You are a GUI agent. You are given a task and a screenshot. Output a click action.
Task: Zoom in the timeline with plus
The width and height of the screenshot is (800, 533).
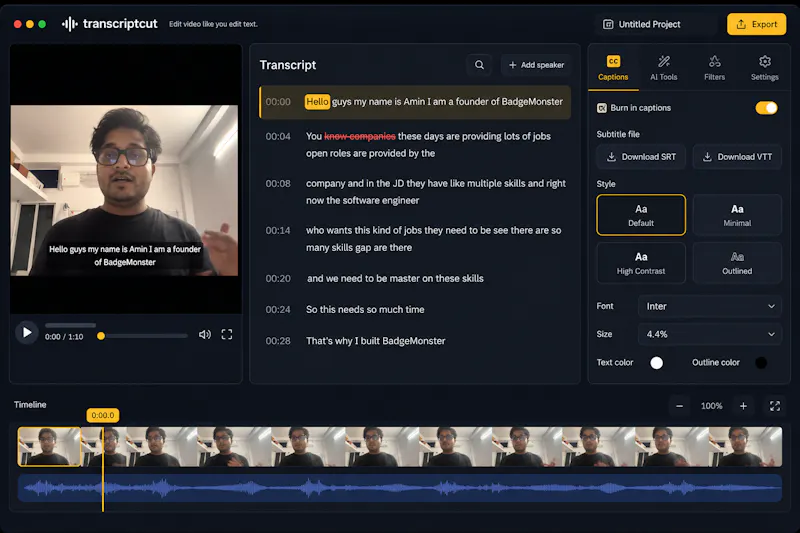(x=743, y=406)
